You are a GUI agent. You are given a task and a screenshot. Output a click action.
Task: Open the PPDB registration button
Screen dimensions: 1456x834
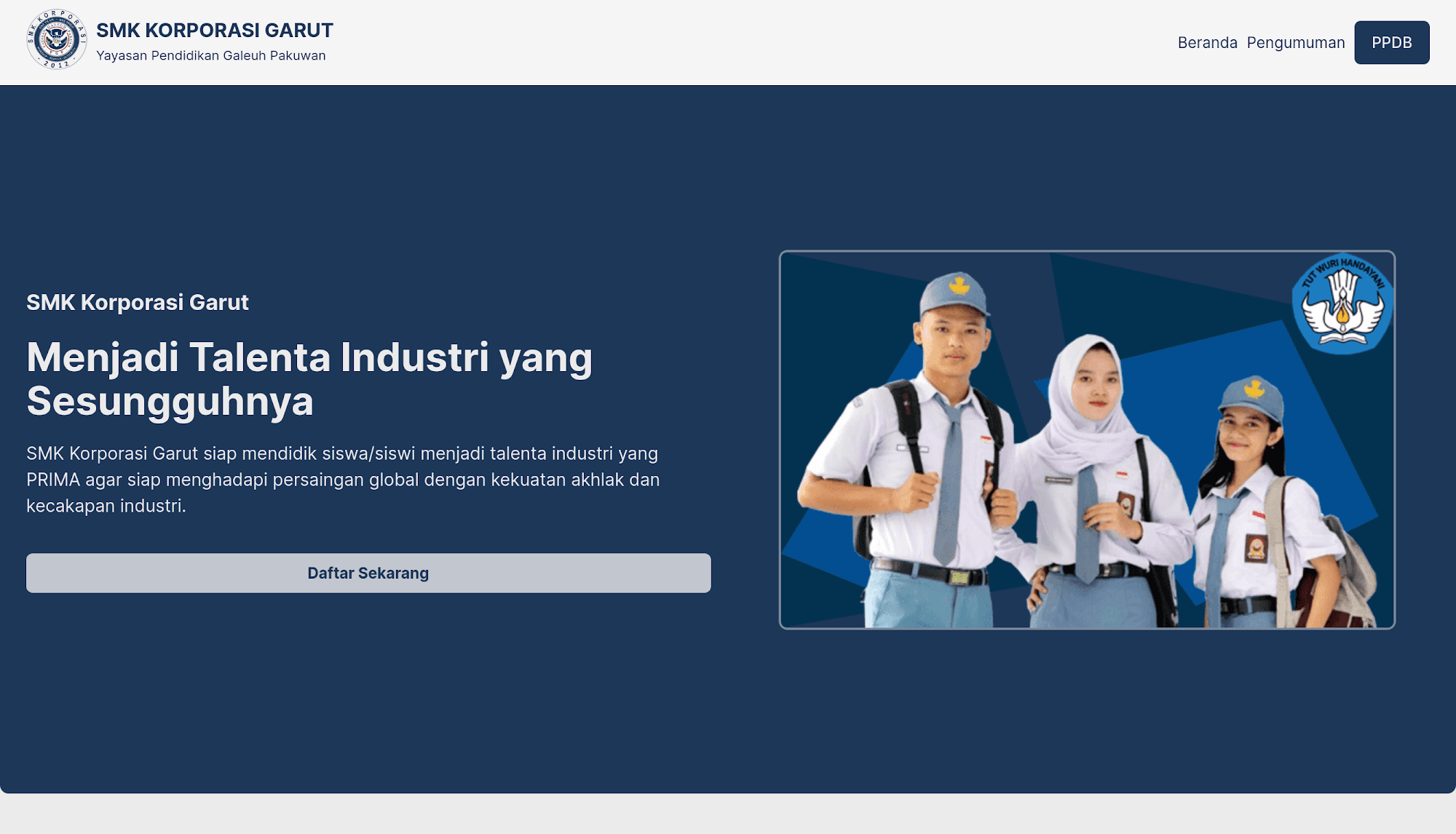(x=1391, y=43)
